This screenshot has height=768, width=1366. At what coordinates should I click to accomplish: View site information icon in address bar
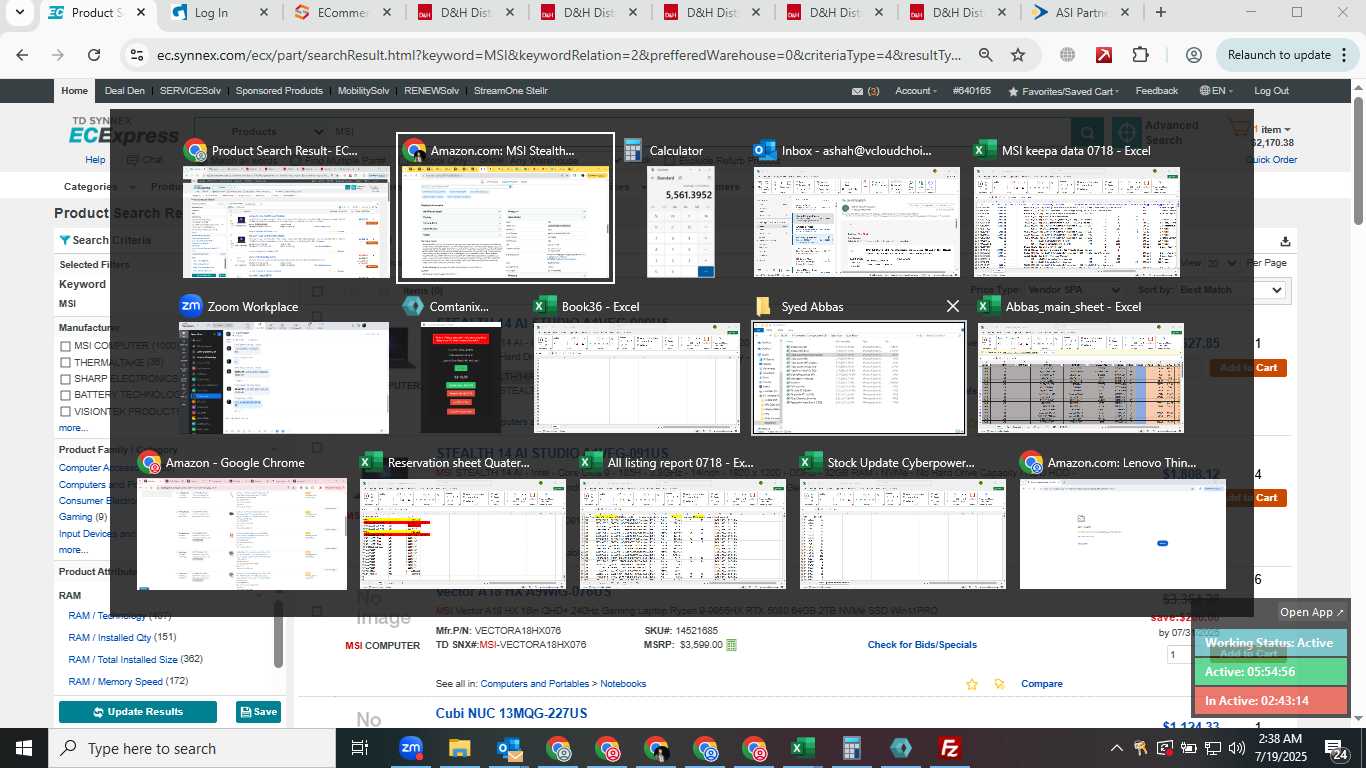(x=137, y=55)
